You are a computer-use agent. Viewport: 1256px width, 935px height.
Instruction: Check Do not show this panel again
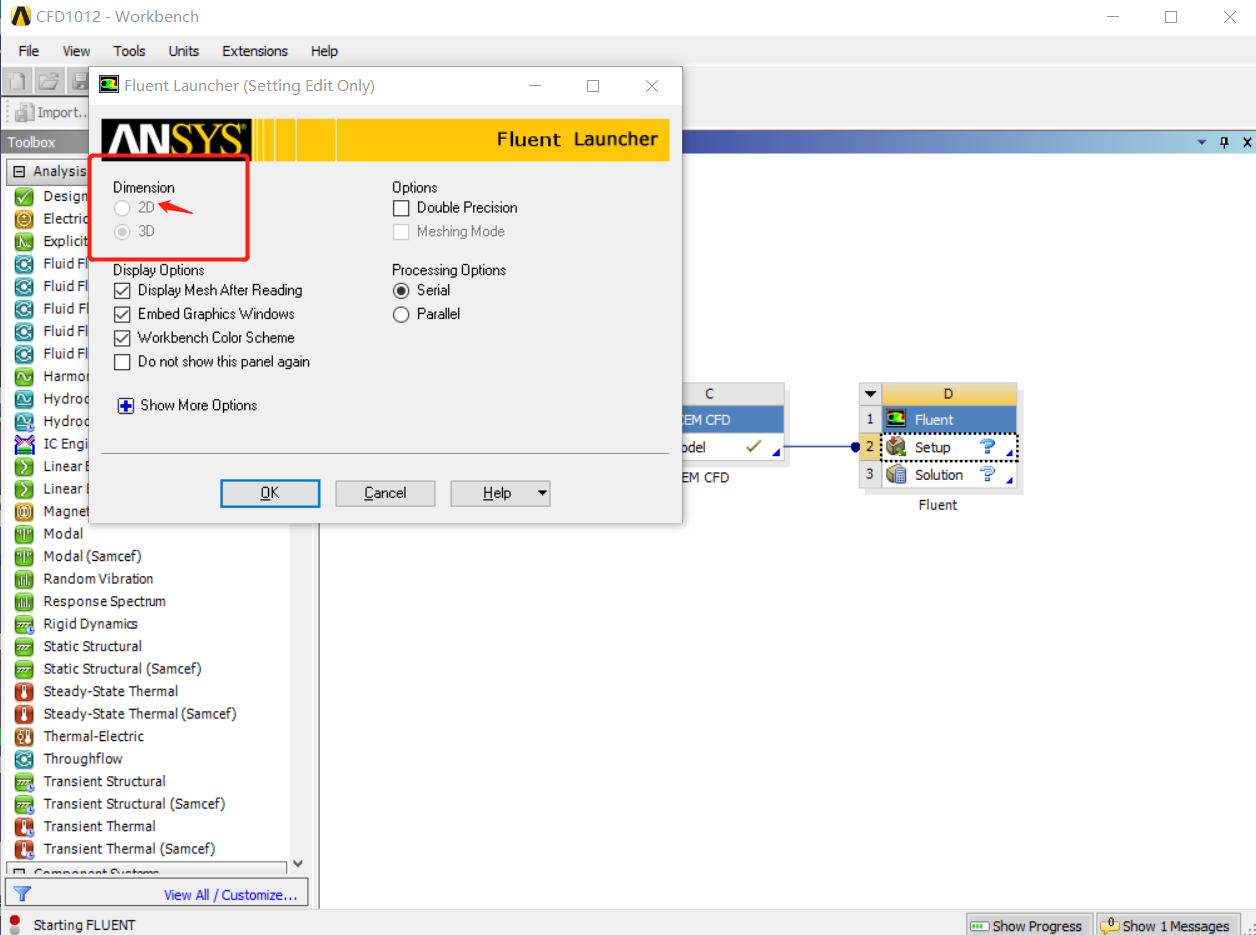pos(122,362)
